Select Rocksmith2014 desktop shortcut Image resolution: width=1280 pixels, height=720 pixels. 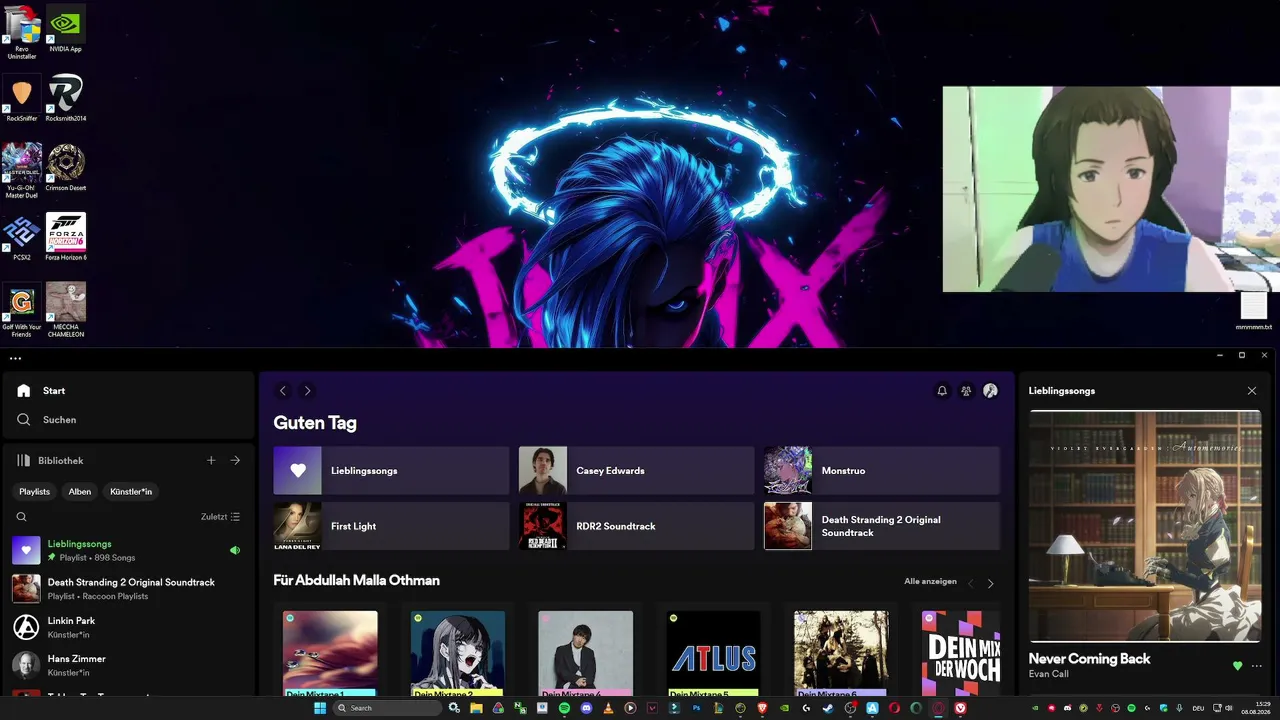(x=66, y=98)
